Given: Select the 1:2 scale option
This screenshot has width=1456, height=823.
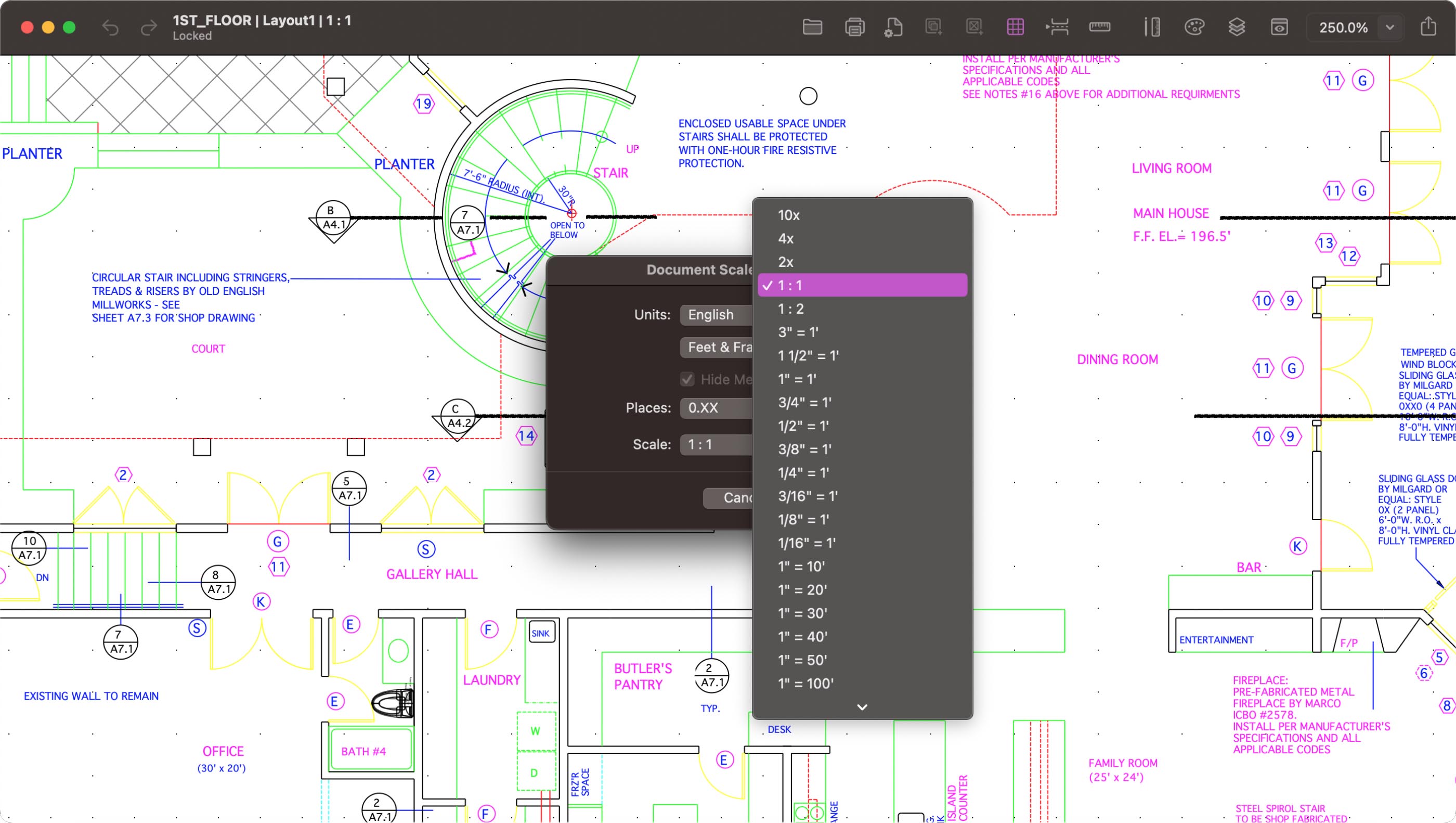Looking at the screenshot, I should click(x=790, y=309).
